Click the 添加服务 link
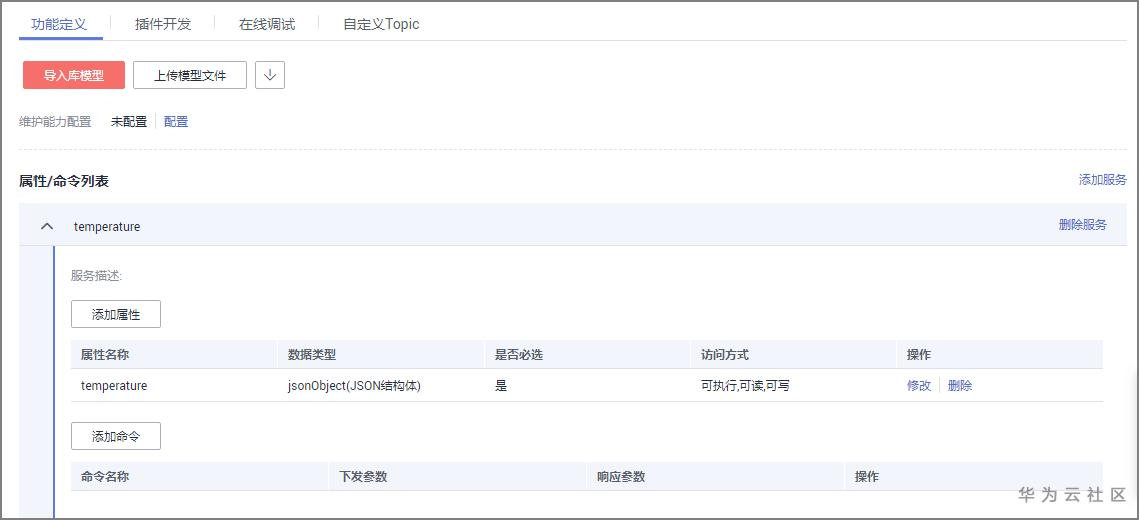1139x520 pixels. [1102, 180]
